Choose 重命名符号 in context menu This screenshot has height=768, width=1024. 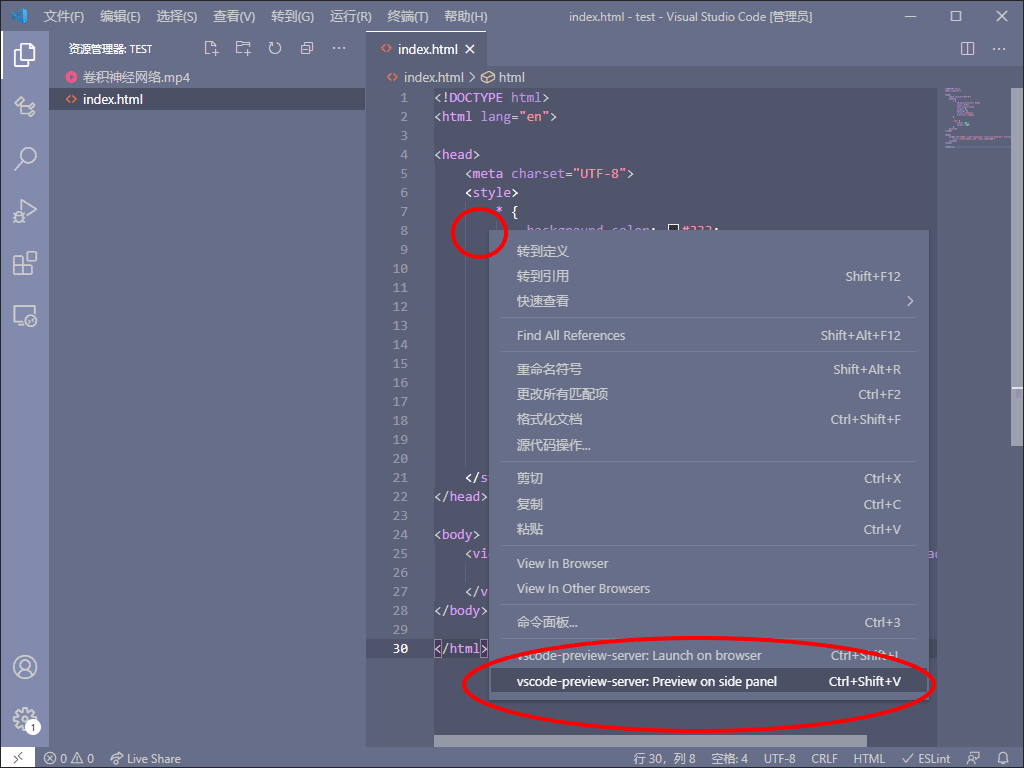[x=709, y=369]
